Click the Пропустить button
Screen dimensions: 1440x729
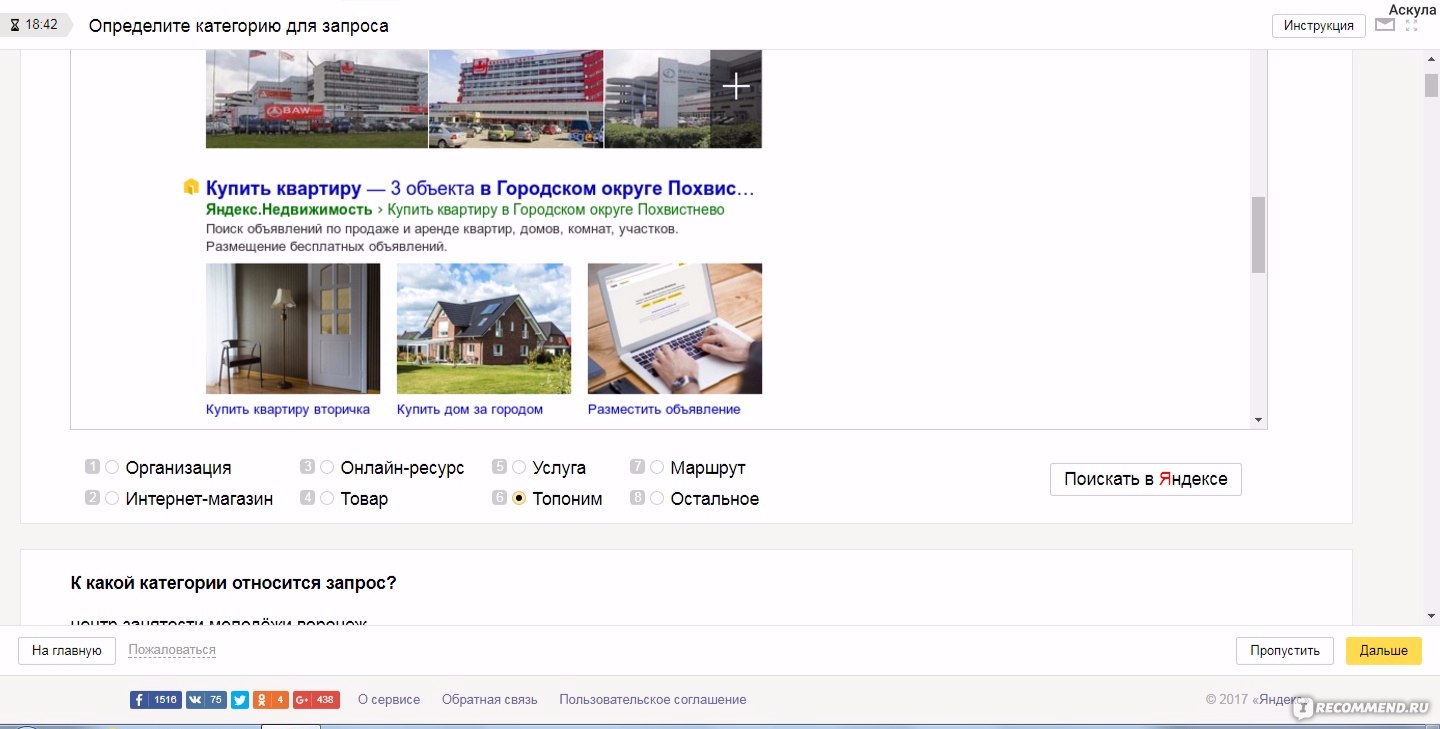(x=1285, y=651)
